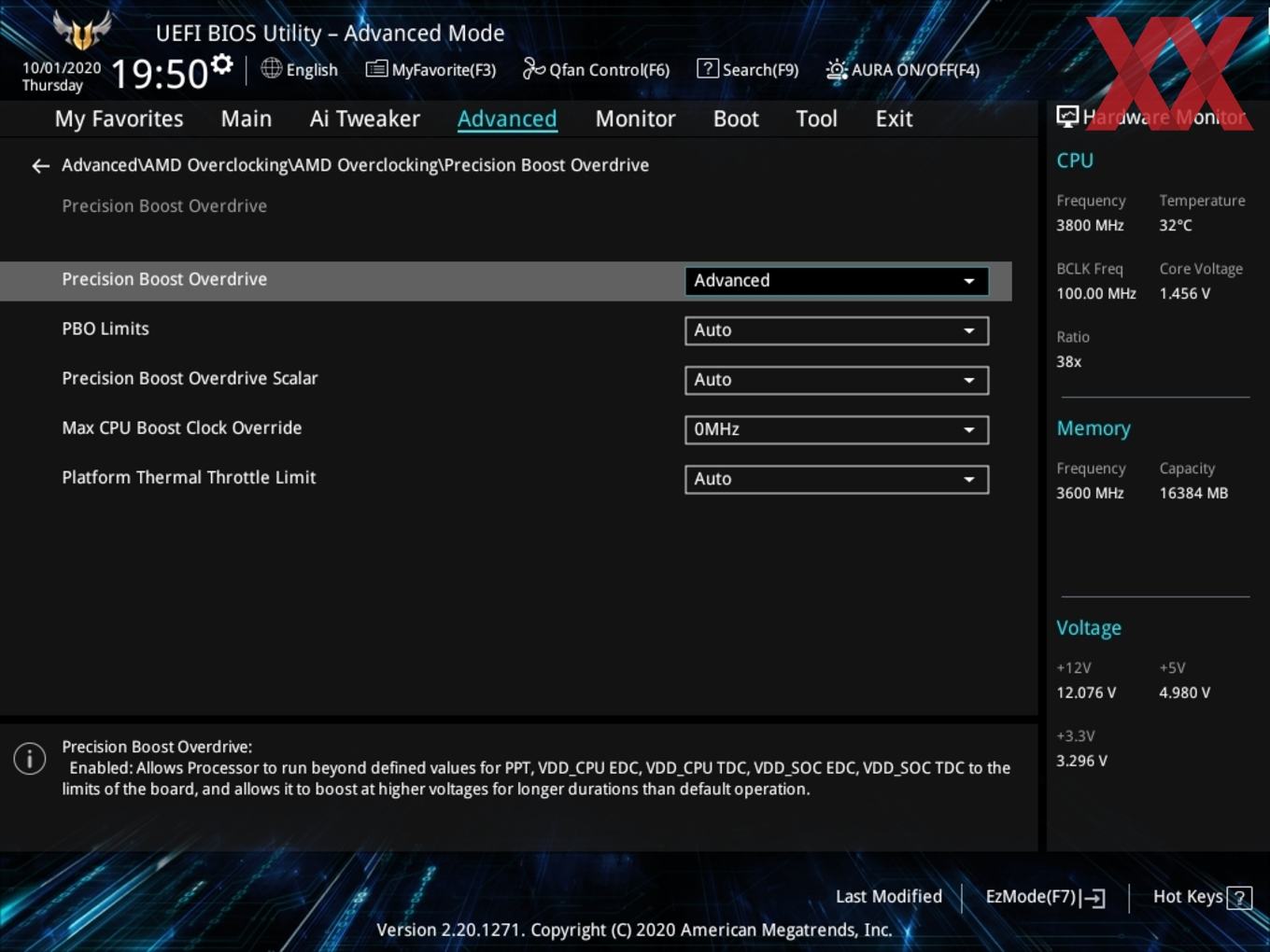
Task: Open the Platform Thermal Throttle Limit dropdown
Action: (837, 479)
